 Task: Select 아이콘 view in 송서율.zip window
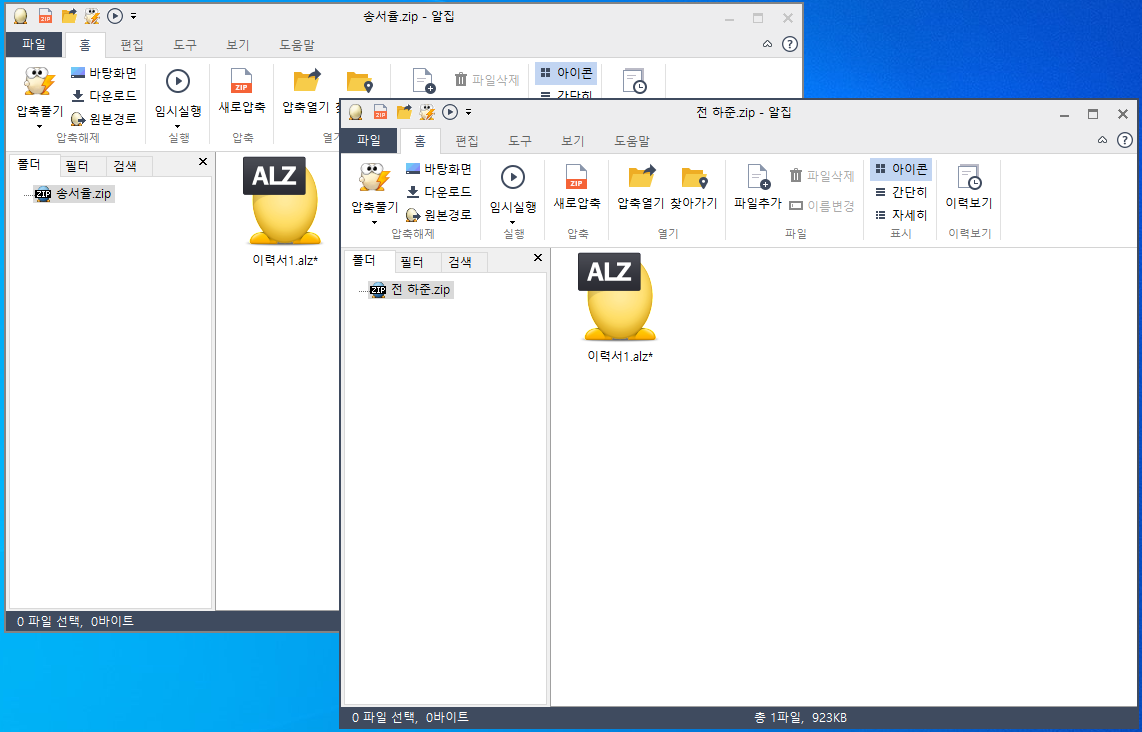pyautogui.click(x=566, y=73)
